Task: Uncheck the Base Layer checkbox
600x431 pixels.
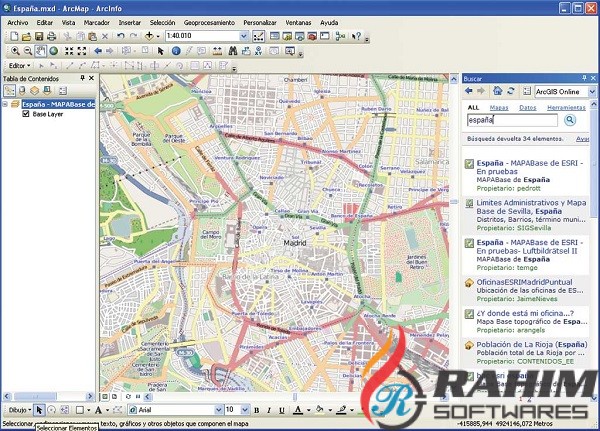Action: [x=26, y=114]
